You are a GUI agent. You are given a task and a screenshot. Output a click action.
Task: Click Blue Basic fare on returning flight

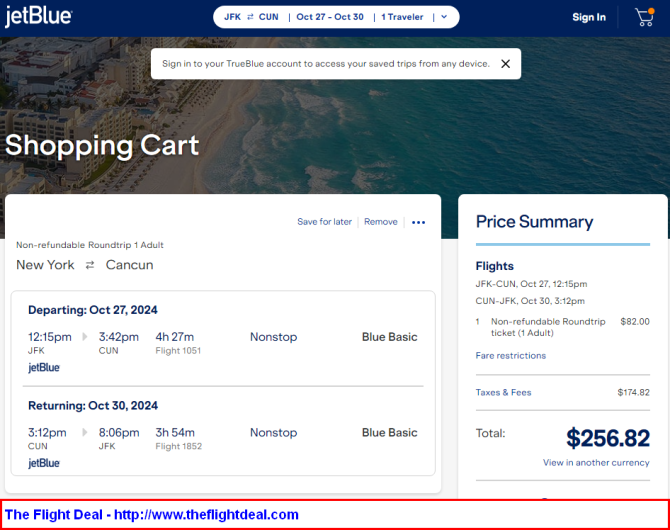390,433
